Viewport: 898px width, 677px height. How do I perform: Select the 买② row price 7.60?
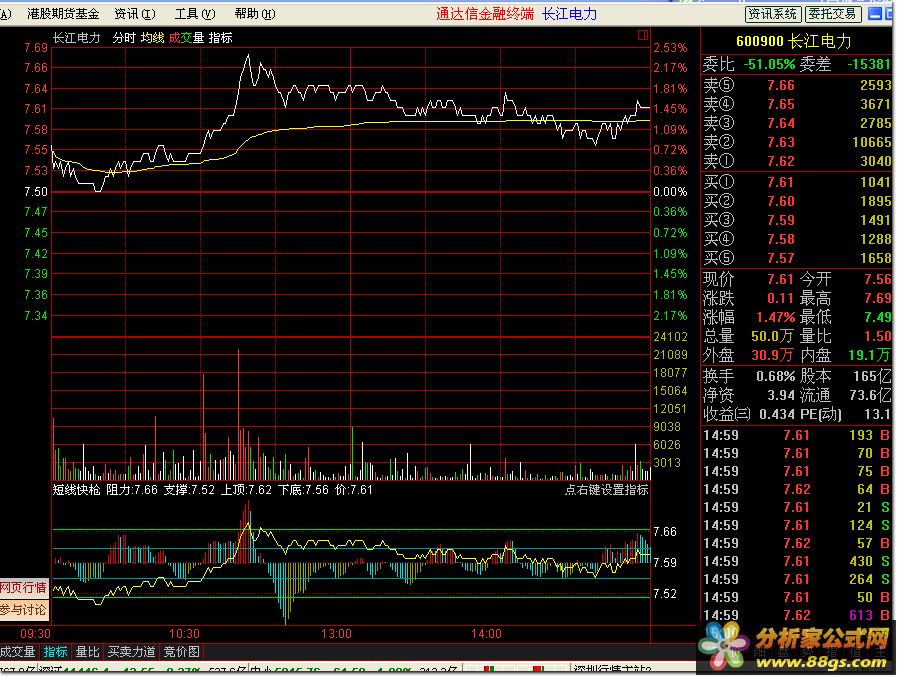point(781,201)
